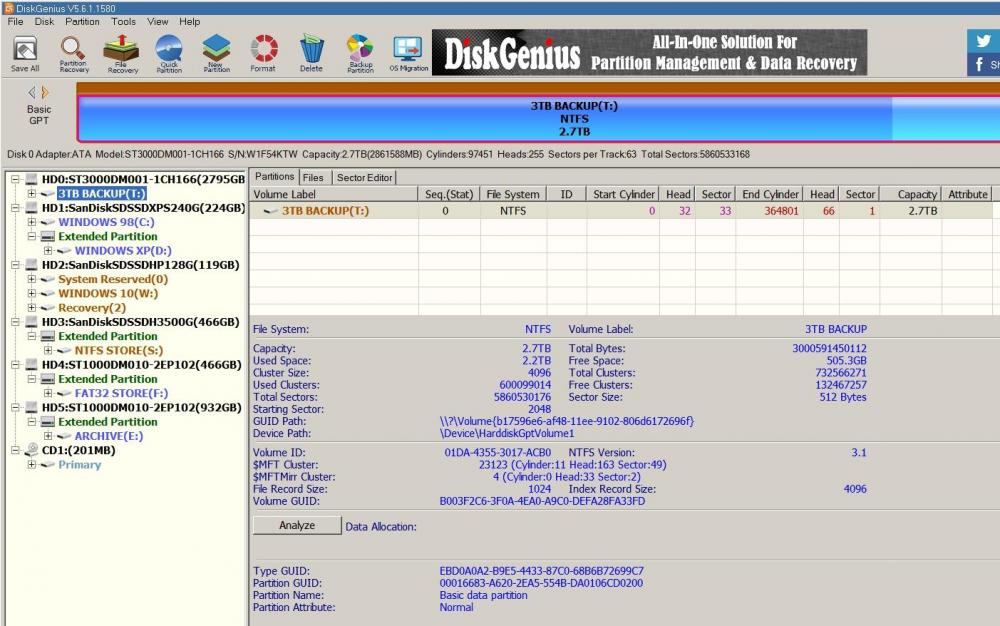Click the Analyze button

(x=297, y=525)
